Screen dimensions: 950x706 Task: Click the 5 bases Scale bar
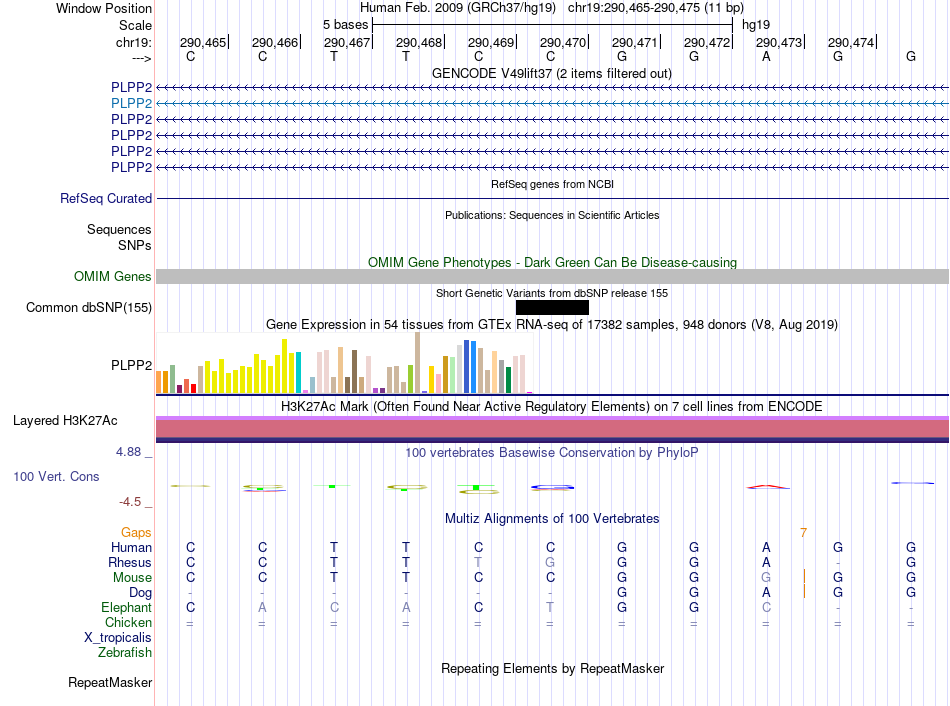pyautogui.click(x=552, y=25)
